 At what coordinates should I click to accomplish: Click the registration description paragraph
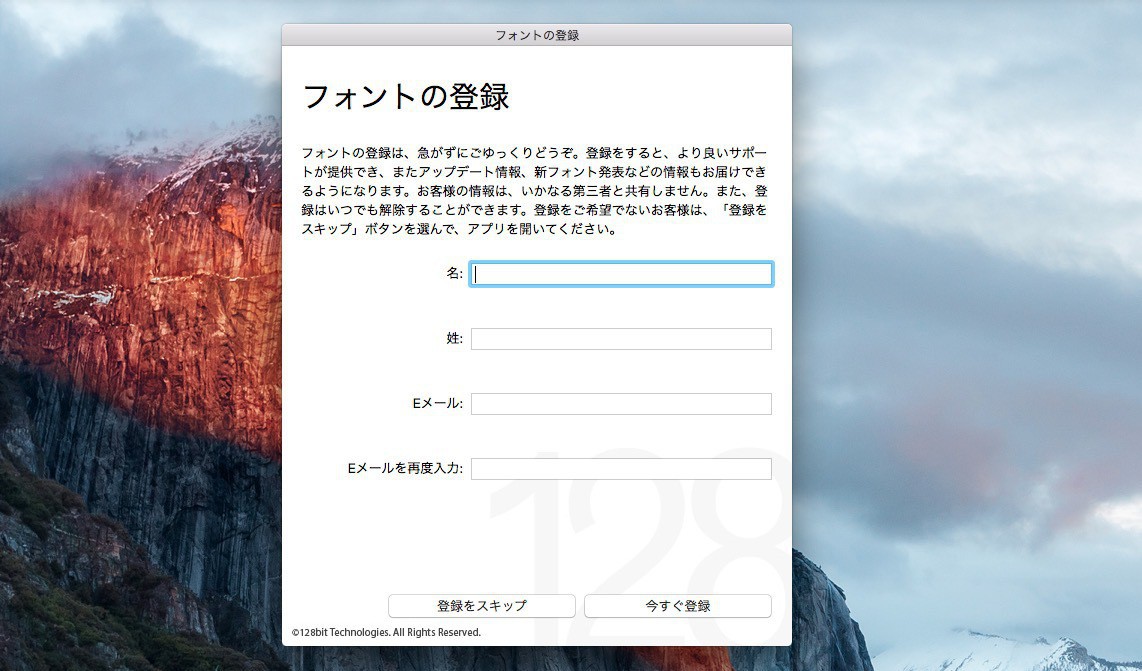(535, 191)
